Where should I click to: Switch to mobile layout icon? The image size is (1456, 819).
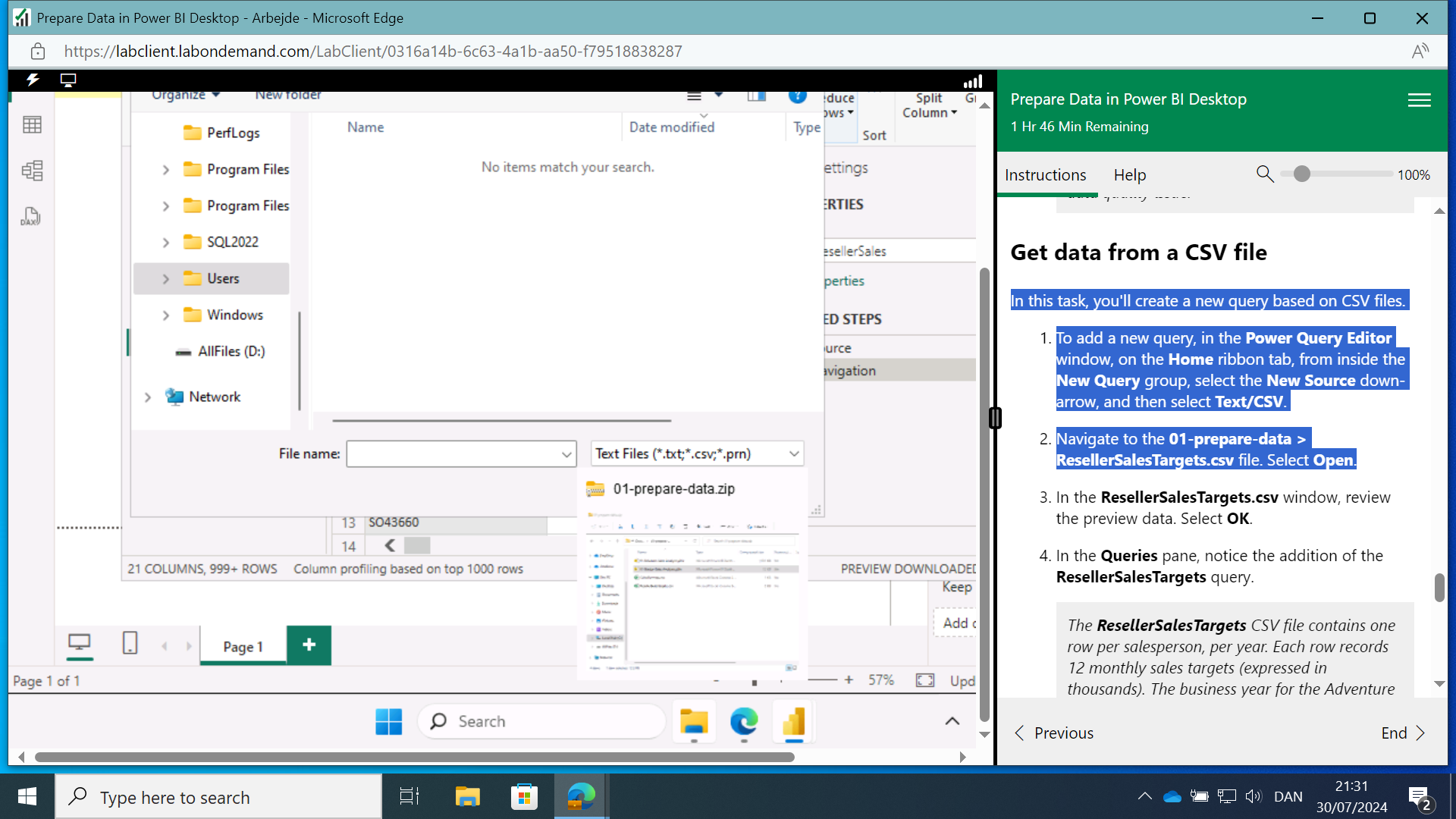point(130,643)
